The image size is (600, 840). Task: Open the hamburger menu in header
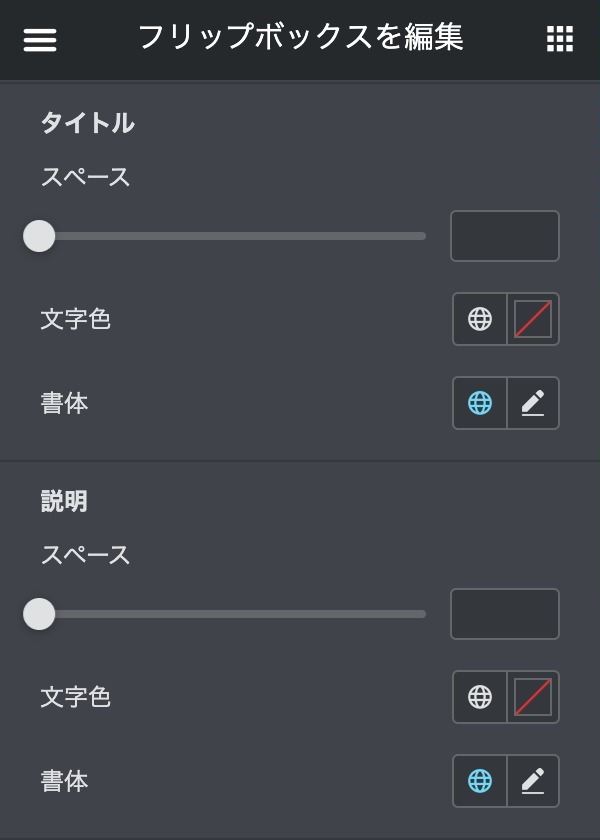coord(40,39)
